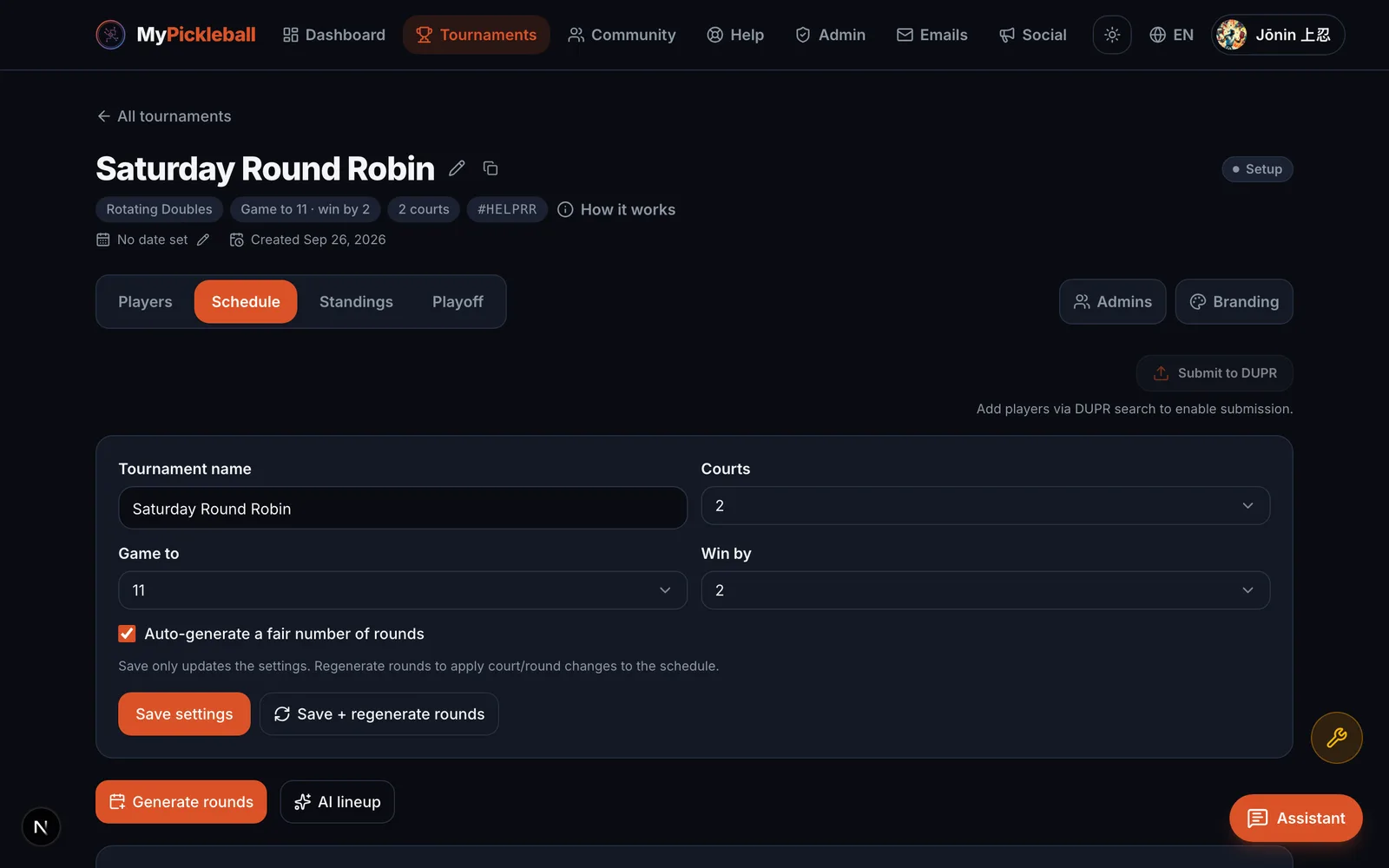1389x868 pixels.
Task: Switch language with the EN globe selector
Action: tap(1171, 35)
